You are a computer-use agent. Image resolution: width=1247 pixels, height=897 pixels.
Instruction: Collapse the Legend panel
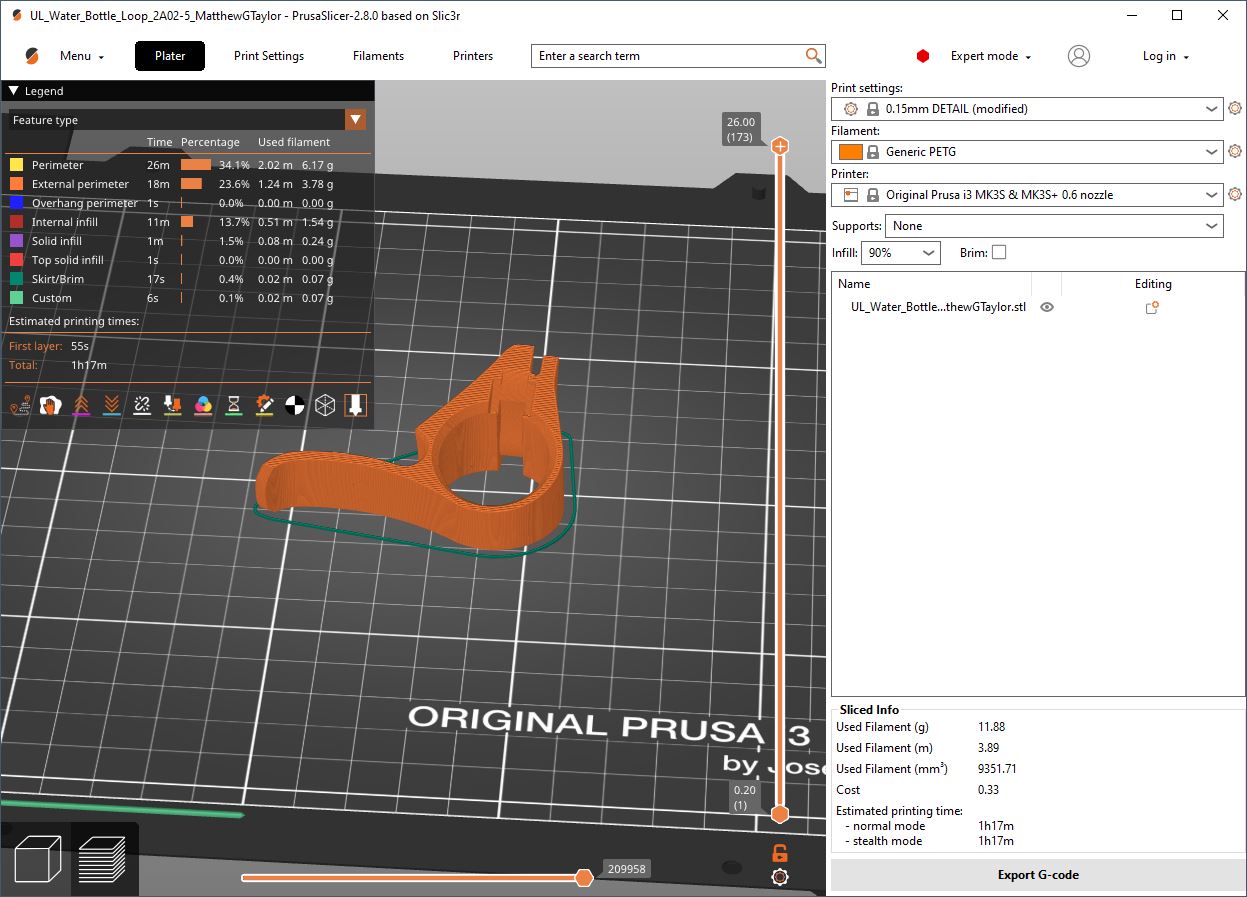coord(13,91)
